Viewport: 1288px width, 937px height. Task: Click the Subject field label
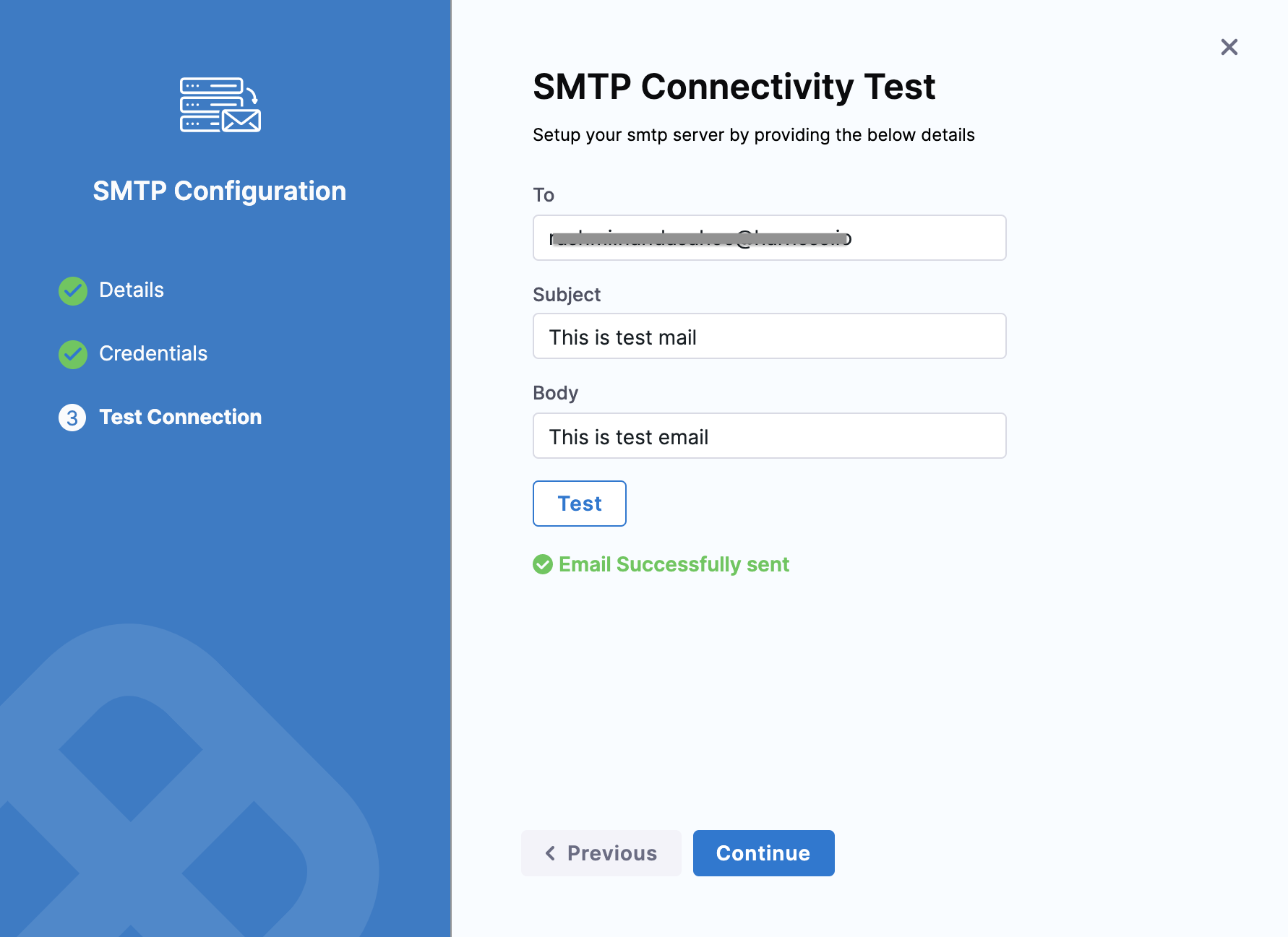[x=567, y=295]
